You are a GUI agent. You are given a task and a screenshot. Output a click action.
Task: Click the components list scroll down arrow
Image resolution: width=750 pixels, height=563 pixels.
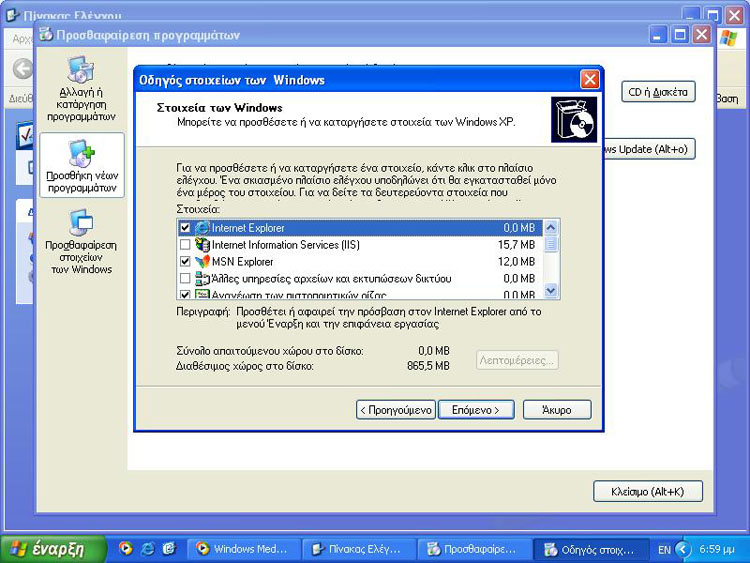[551, 290]
